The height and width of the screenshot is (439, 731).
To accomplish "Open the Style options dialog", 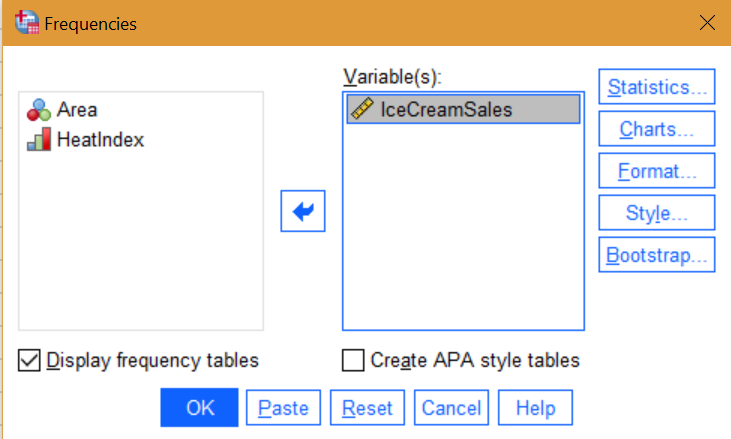I will (x=656, y=213).
